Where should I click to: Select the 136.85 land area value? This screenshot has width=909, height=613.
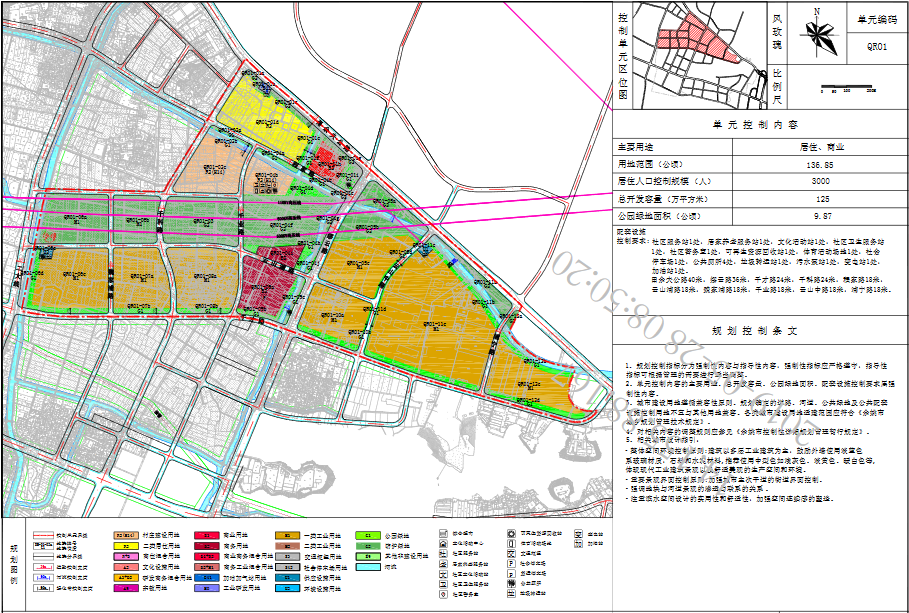[x=821, y=163]
